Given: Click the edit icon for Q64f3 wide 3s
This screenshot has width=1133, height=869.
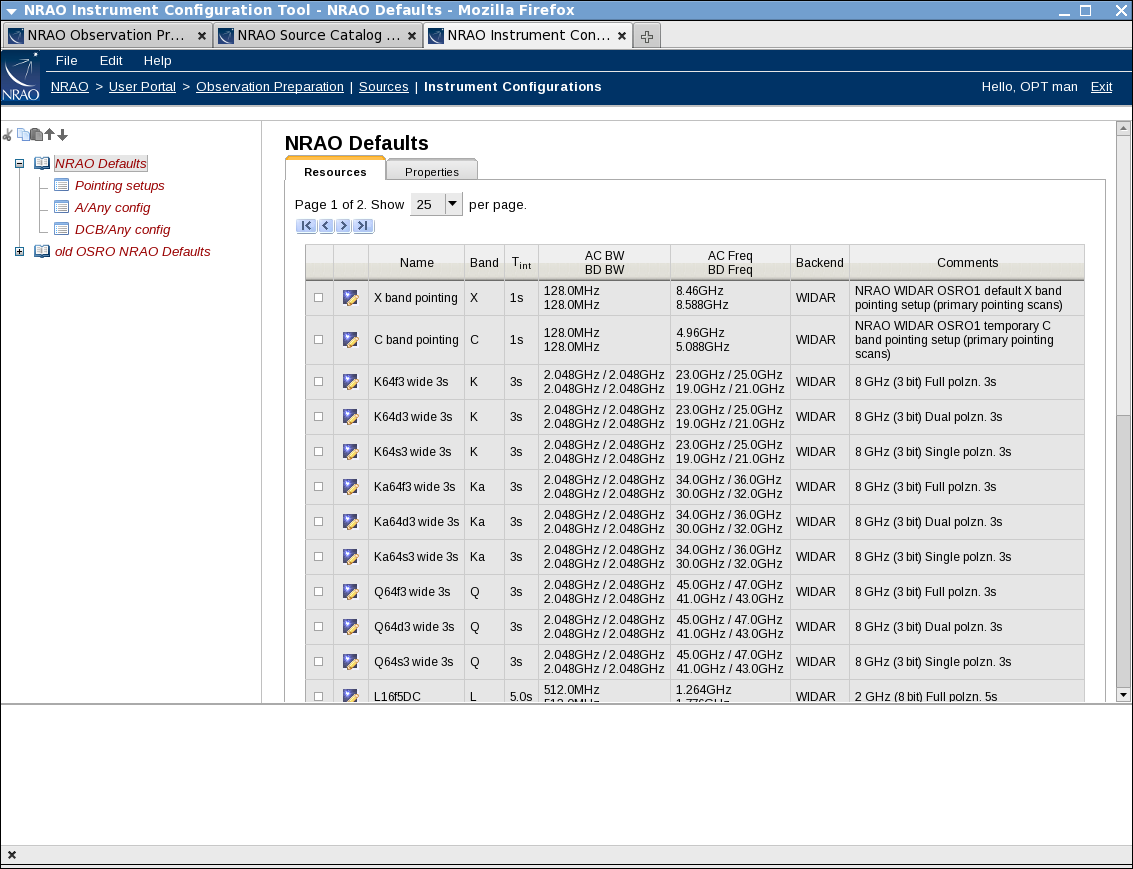Looking at the screenshot, I should pos(350,592).
